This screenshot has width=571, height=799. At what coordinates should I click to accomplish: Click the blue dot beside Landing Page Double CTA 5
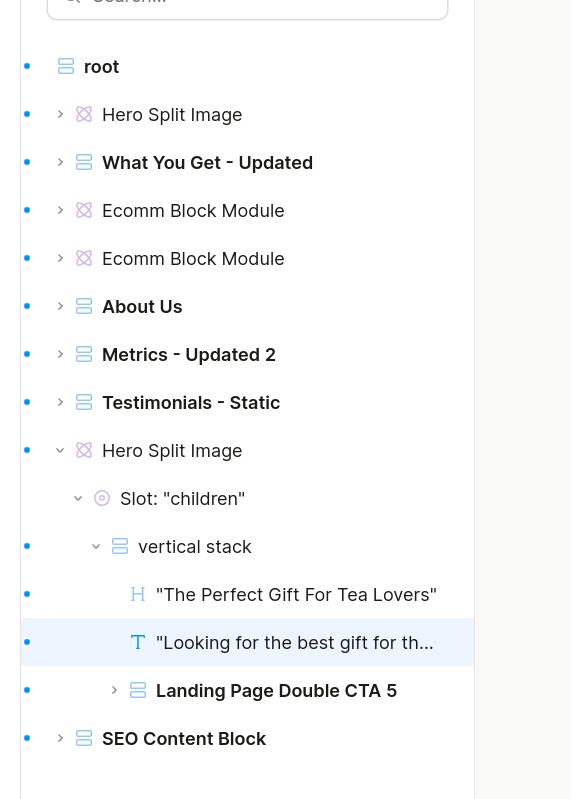point(28,690)
